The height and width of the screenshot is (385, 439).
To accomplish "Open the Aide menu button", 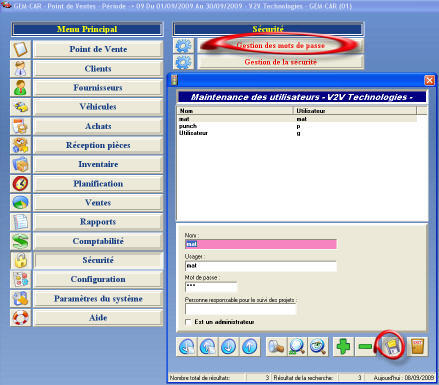I will [x=98, y=318].
